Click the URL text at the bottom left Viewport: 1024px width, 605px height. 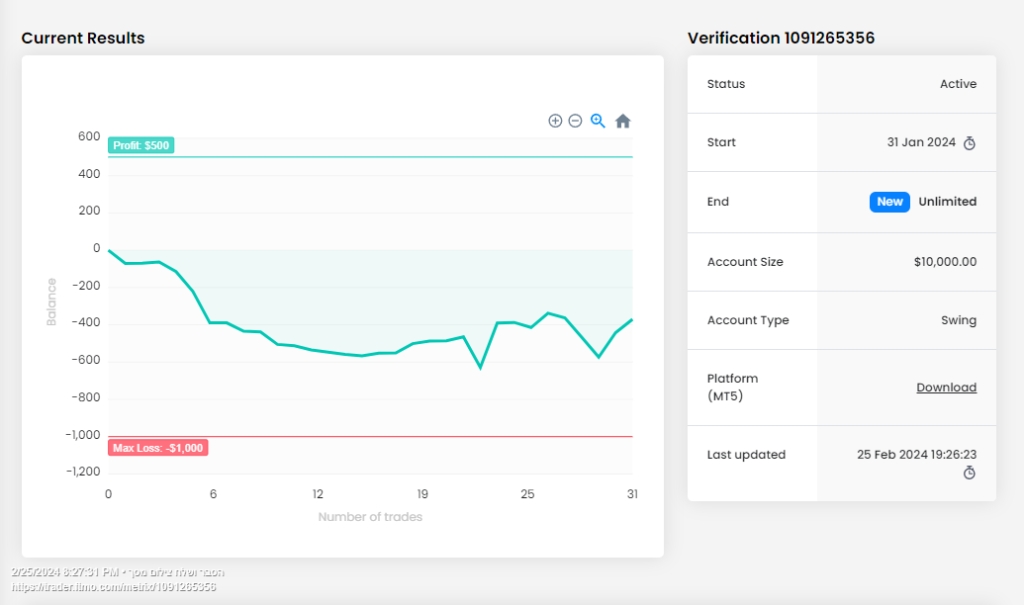pos(113,587)
